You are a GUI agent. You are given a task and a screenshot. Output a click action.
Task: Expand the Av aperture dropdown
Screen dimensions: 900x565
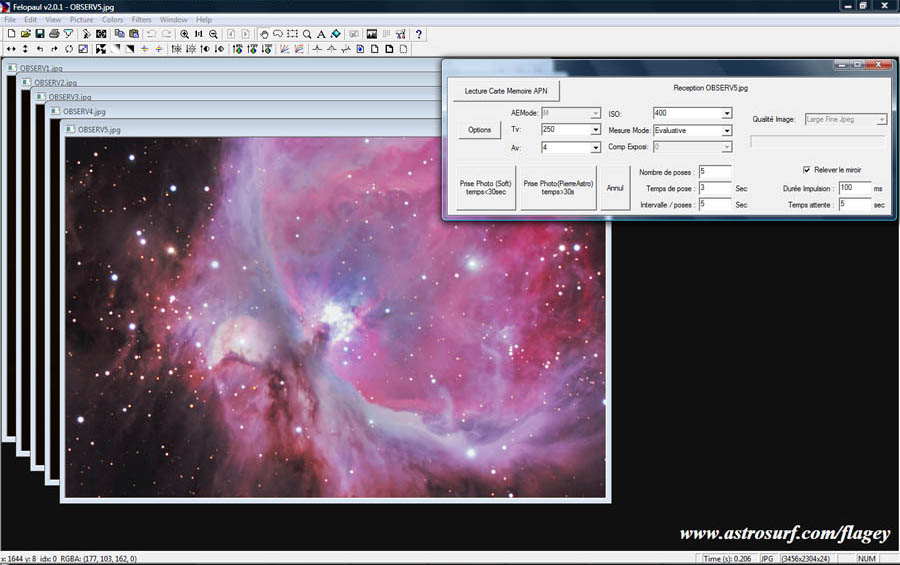click(595, 148)
